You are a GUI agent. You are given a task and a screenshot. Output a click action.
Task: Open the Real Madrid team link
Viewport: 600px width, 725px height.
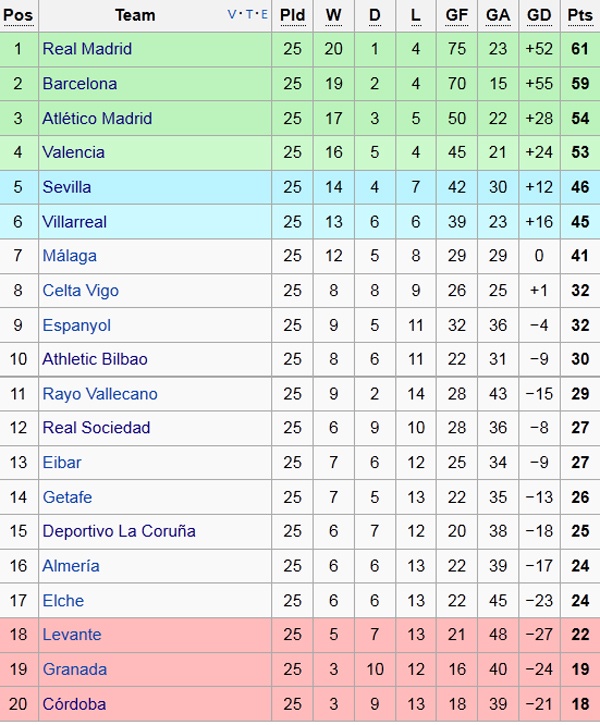coord(87,49)
